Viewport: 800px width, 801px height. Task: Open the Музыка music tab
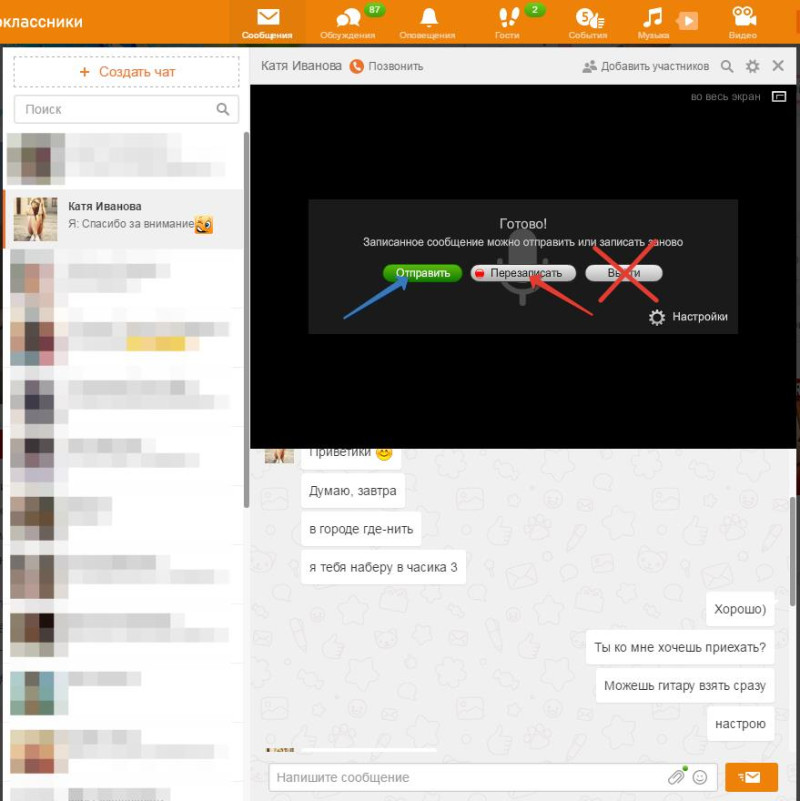pos(653,22)
